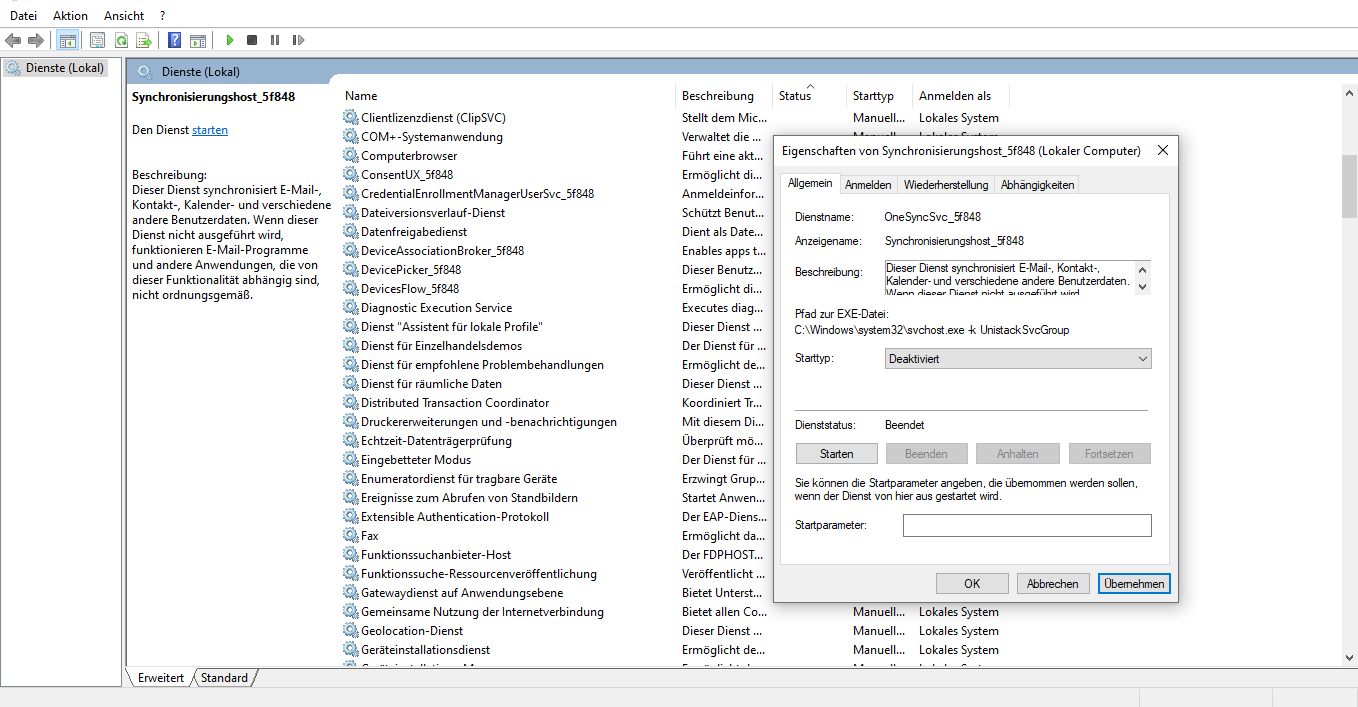This screenshot has width=1358, height=707.
Task: Toggle the console tree show/hide icon
Action: coord(68,40)
